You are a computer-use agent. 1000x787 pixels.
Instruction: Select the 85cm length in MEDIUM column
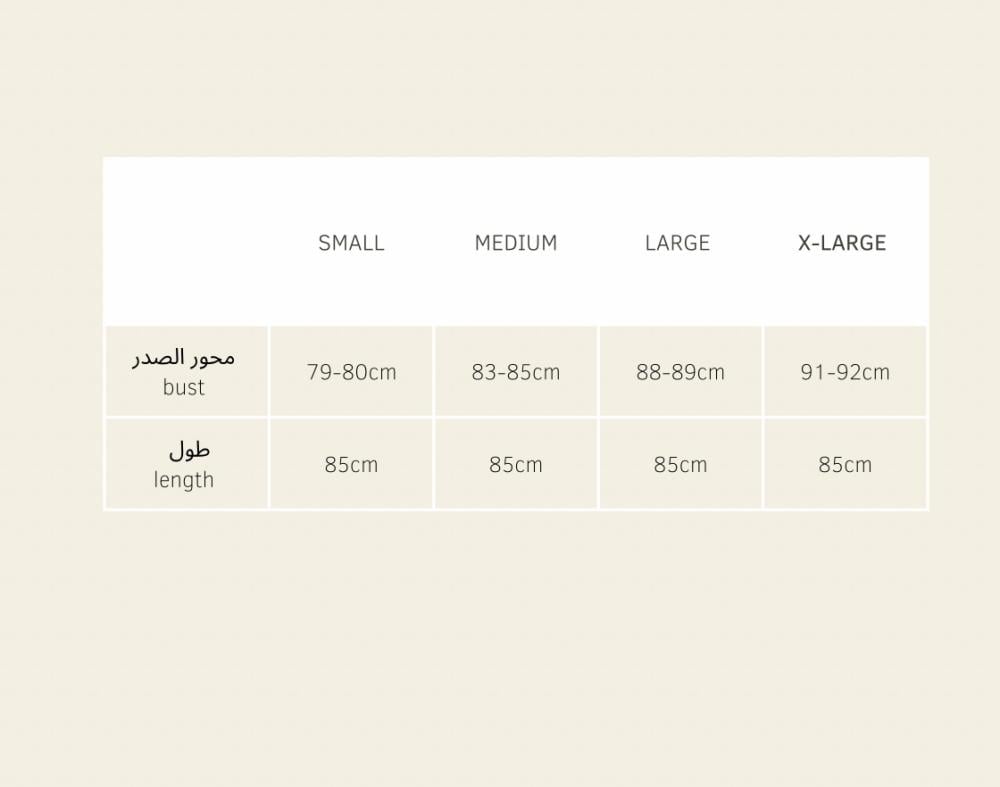516,465
